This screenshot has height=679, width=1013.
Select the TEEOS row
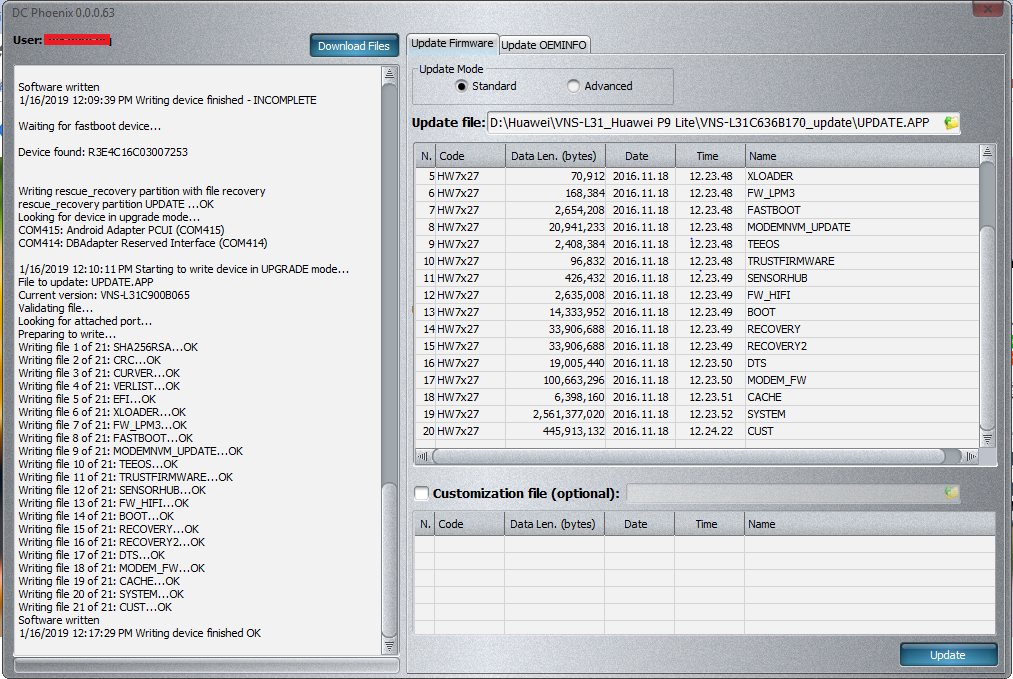click(698, 244)
